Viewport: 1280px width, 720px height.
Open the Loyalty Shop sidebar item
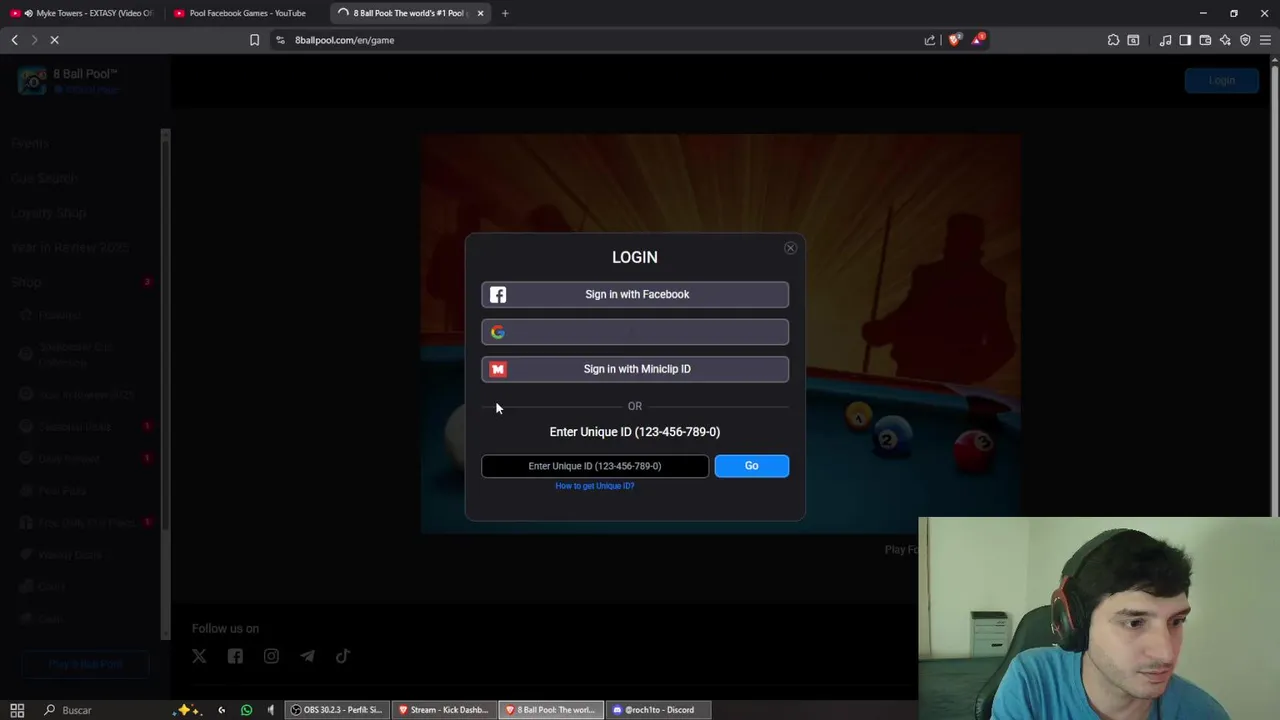tap(49, 213)
